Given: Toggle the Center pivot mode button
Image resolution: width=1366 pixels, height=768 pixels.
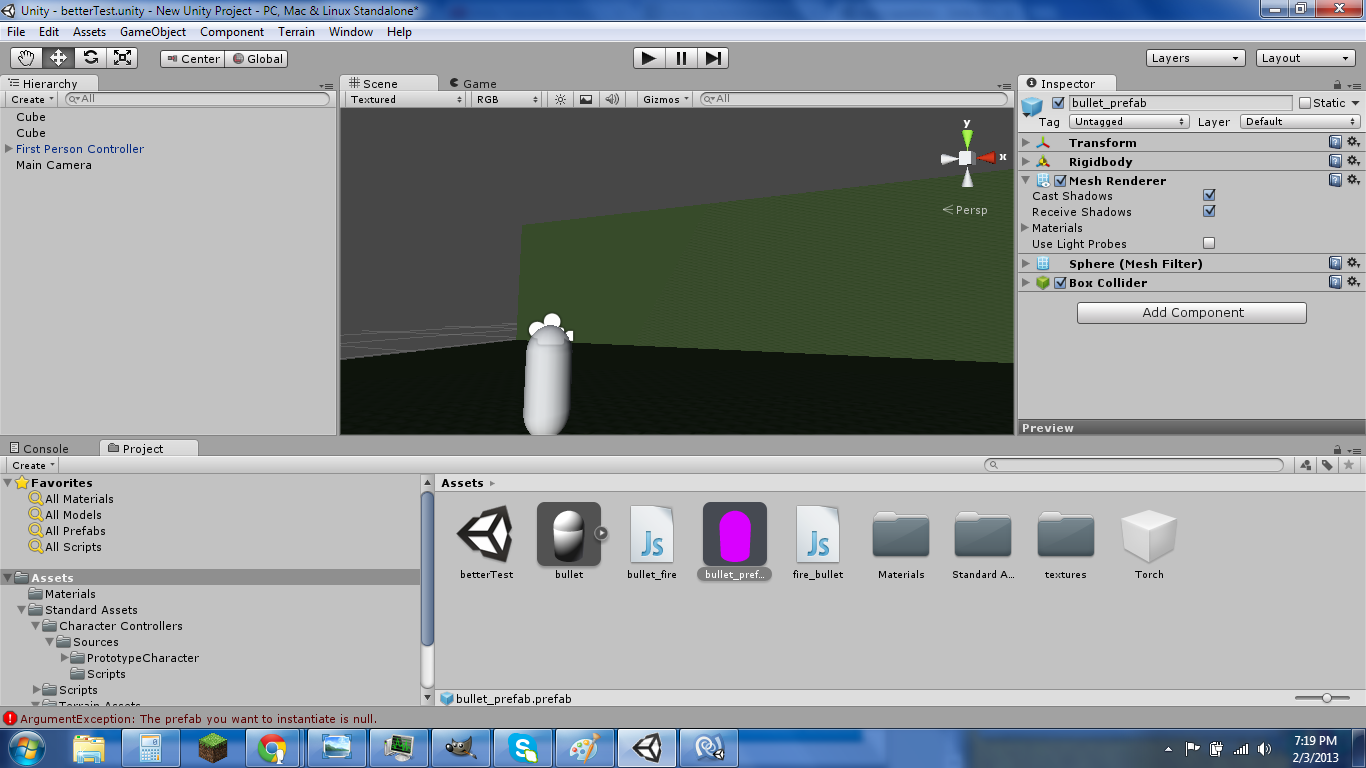Looking at the screenshot, I should pyautogui.click(x=192, y=59).
